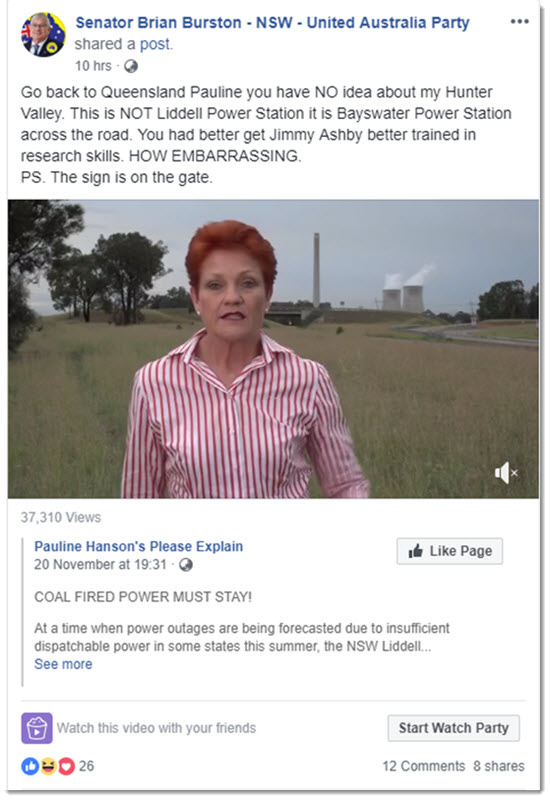Open Pauline Hanson's Please Explain page

138,546
